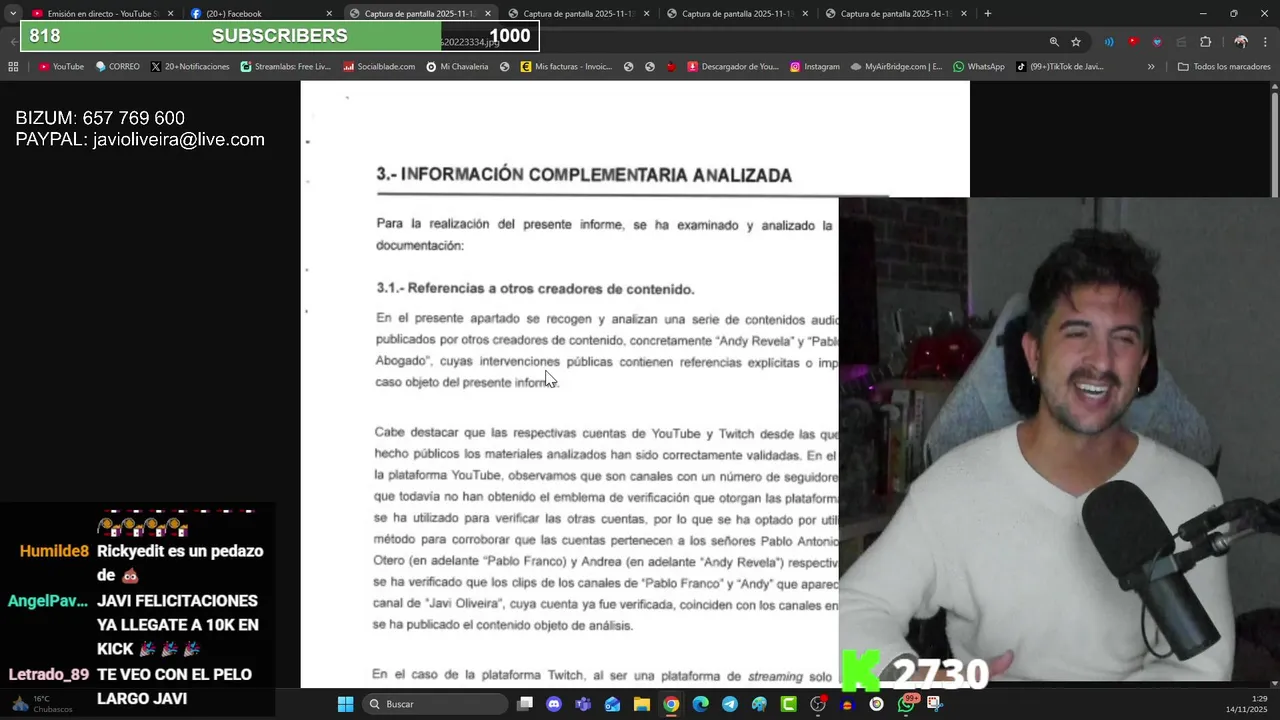Open Snipping Tool from the taskbar
Image resolution: width=1280 pixels, height=720 pixels.
click(934, 704)
